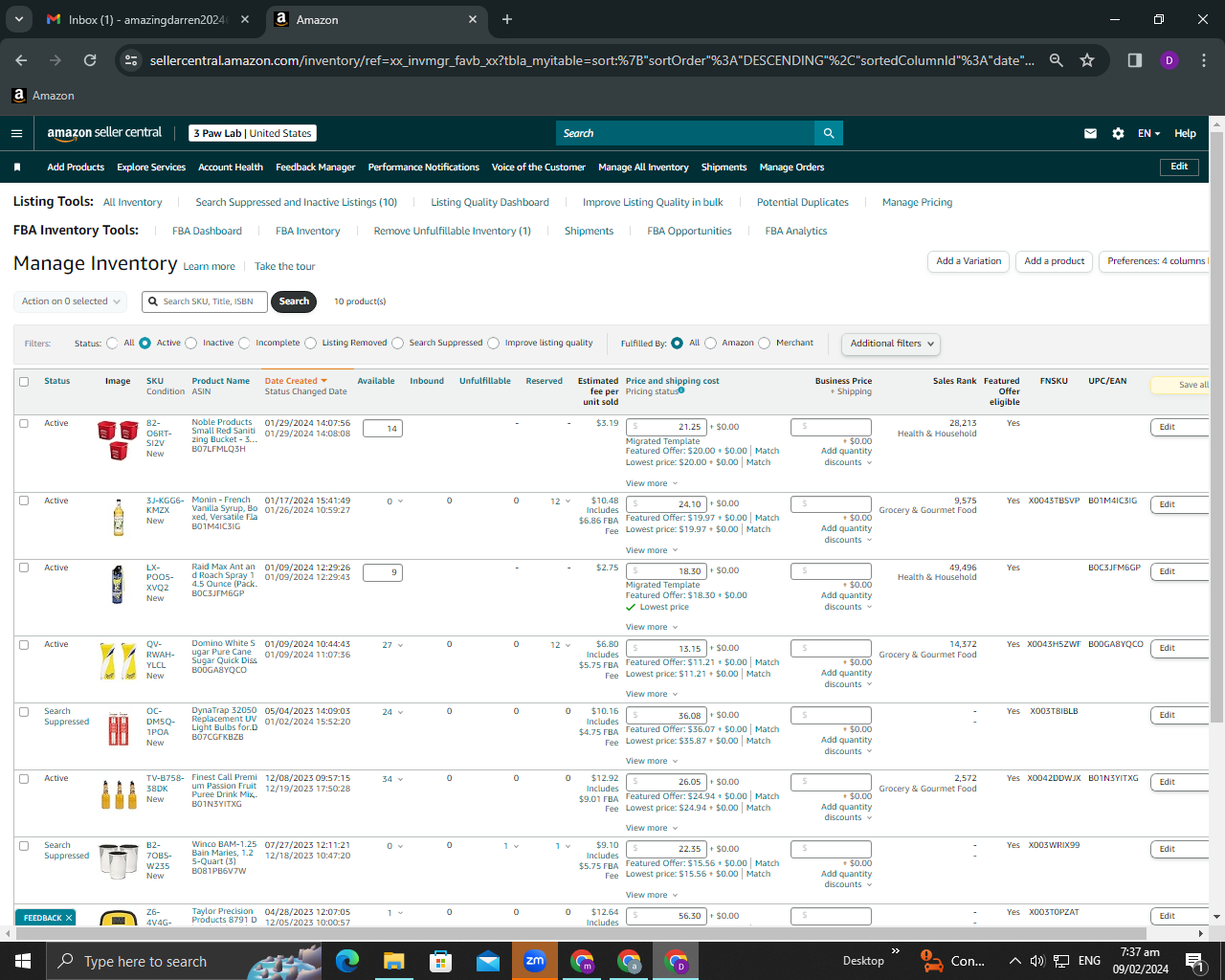Open the Chrome profile avatar D
Image resolution: width=1225 pixels, height=980 pixels.
[1169, 60]
